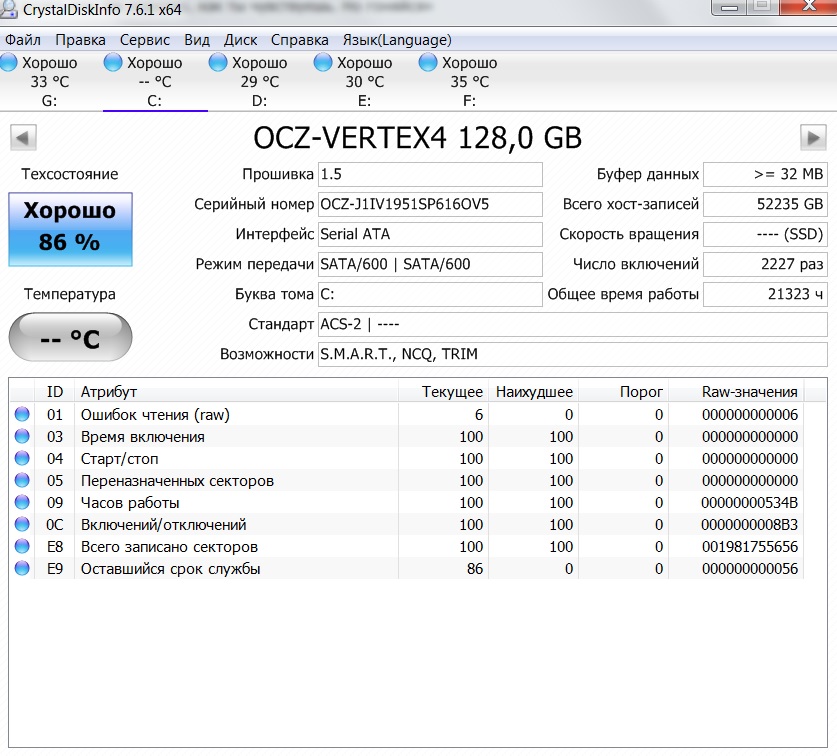Viewport: 837px width, 756px height.
Task: Click status dot for attribute 09
Action: (22, 502)
